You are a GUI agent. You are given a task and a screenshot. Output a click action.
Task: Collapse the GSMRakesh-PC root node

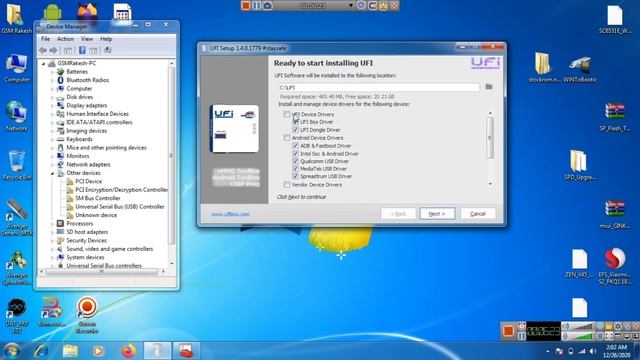click(44, 63)
